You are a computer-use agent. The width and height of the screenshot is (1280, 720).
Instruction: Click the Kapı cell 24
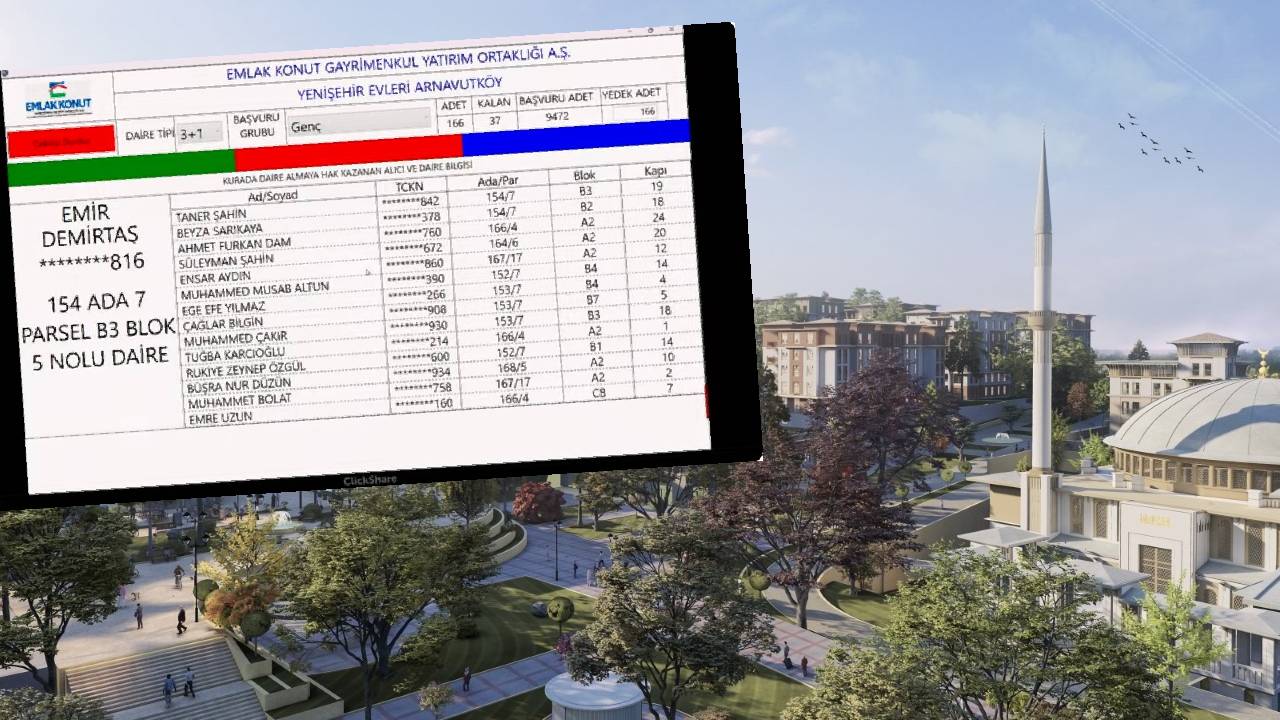pyautogui.click(x=658, y=218)
